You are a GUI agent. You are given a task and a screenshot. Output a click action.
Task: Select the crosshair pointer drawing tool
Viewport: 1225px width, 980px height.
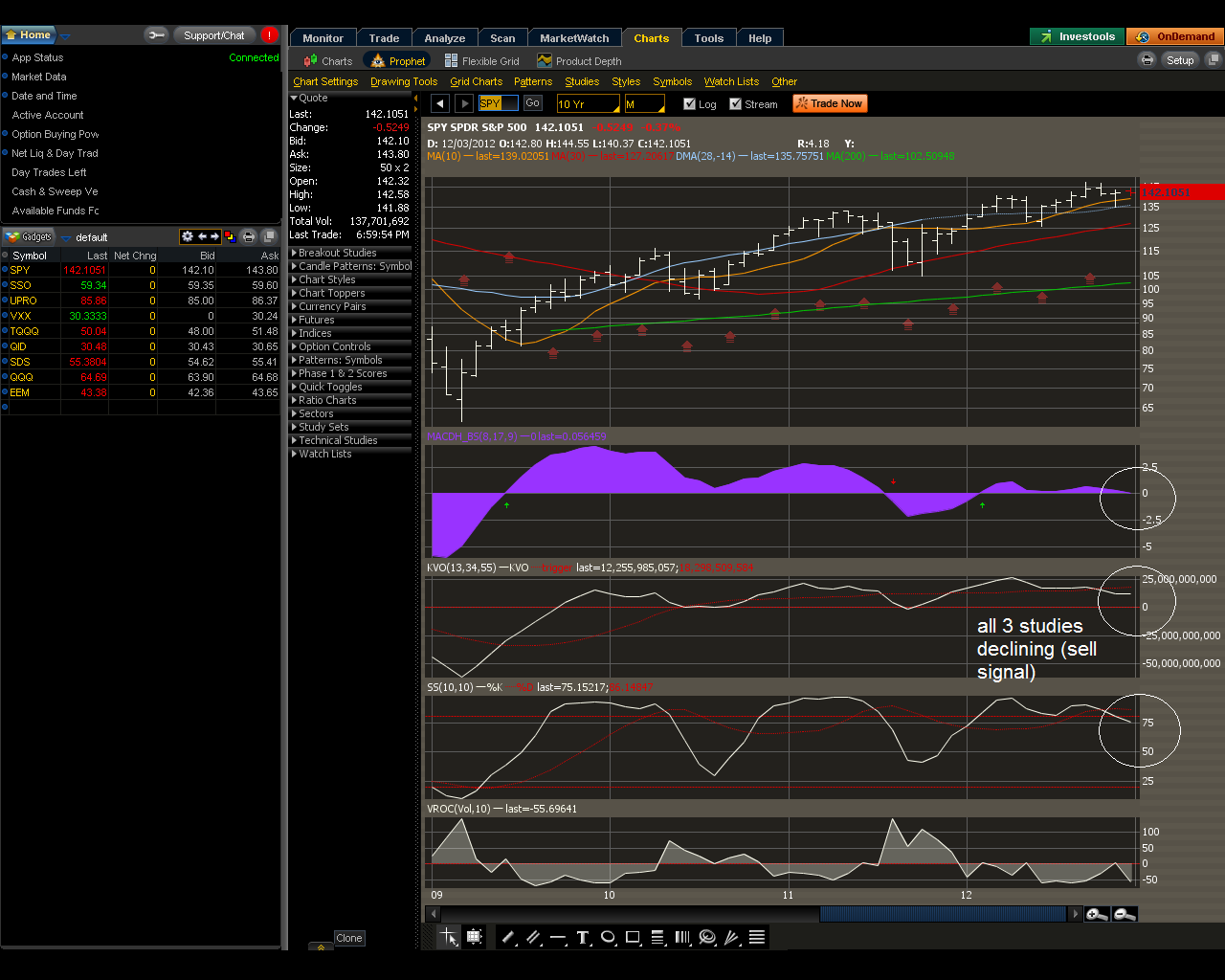point(449,937)
